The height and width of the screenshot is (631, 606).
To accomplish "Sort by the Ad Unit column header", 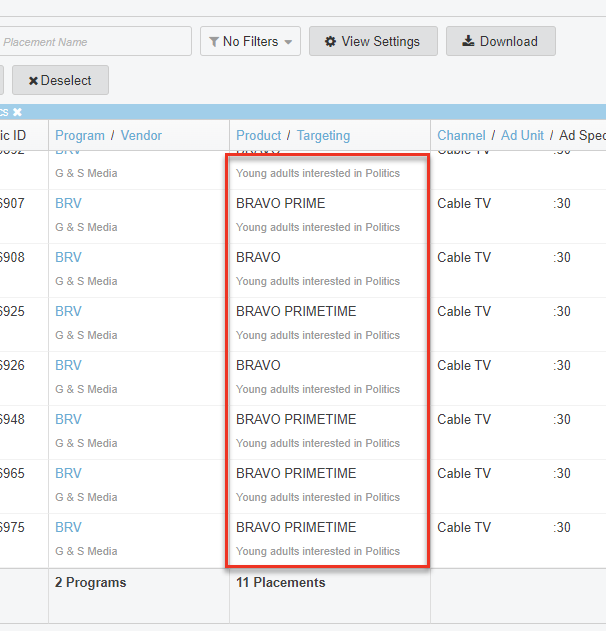I will pyautogui.click(x=523, y=136).
